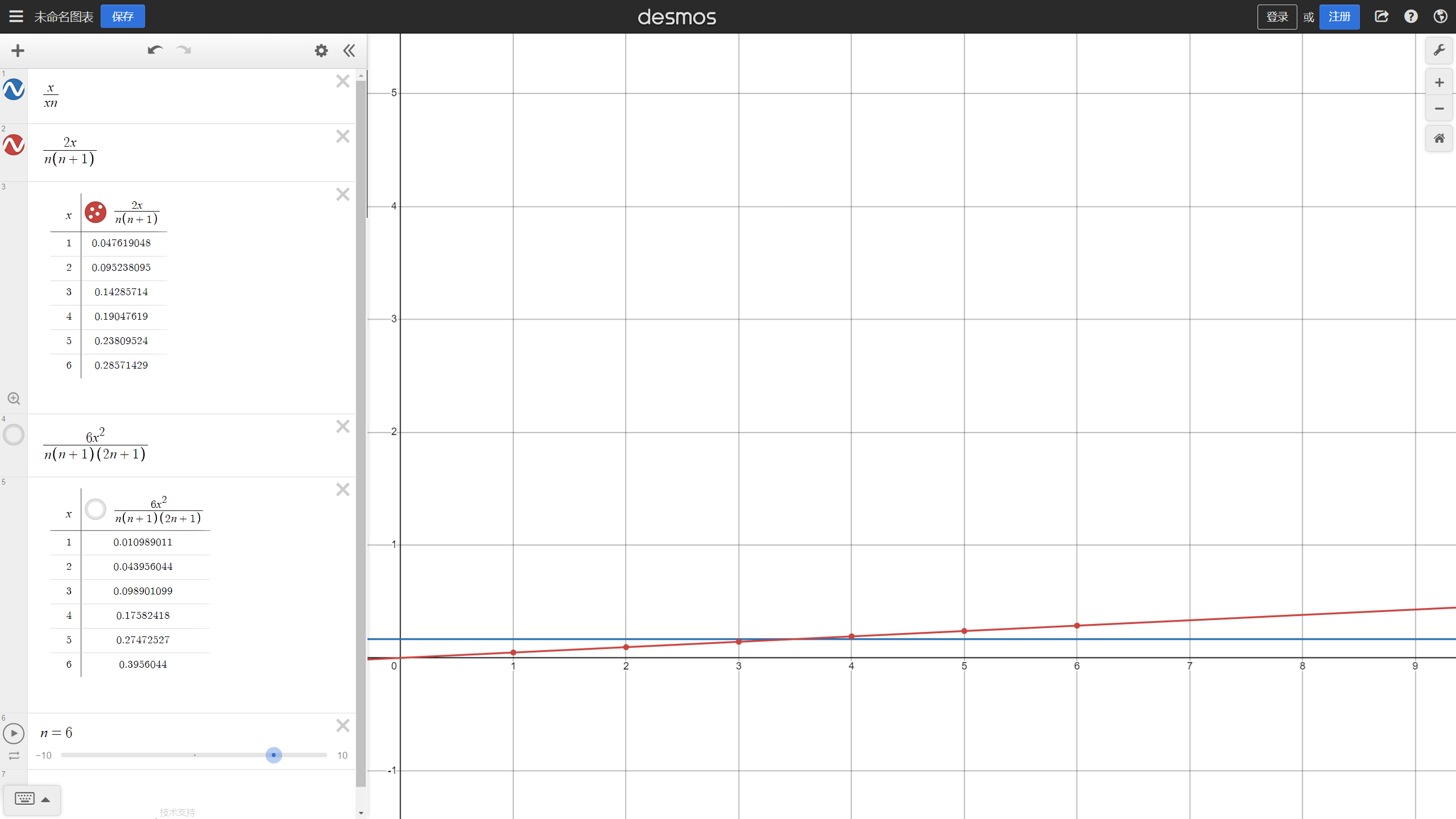
Task: Click table cell 0.27472527
Action: [143, 640]
